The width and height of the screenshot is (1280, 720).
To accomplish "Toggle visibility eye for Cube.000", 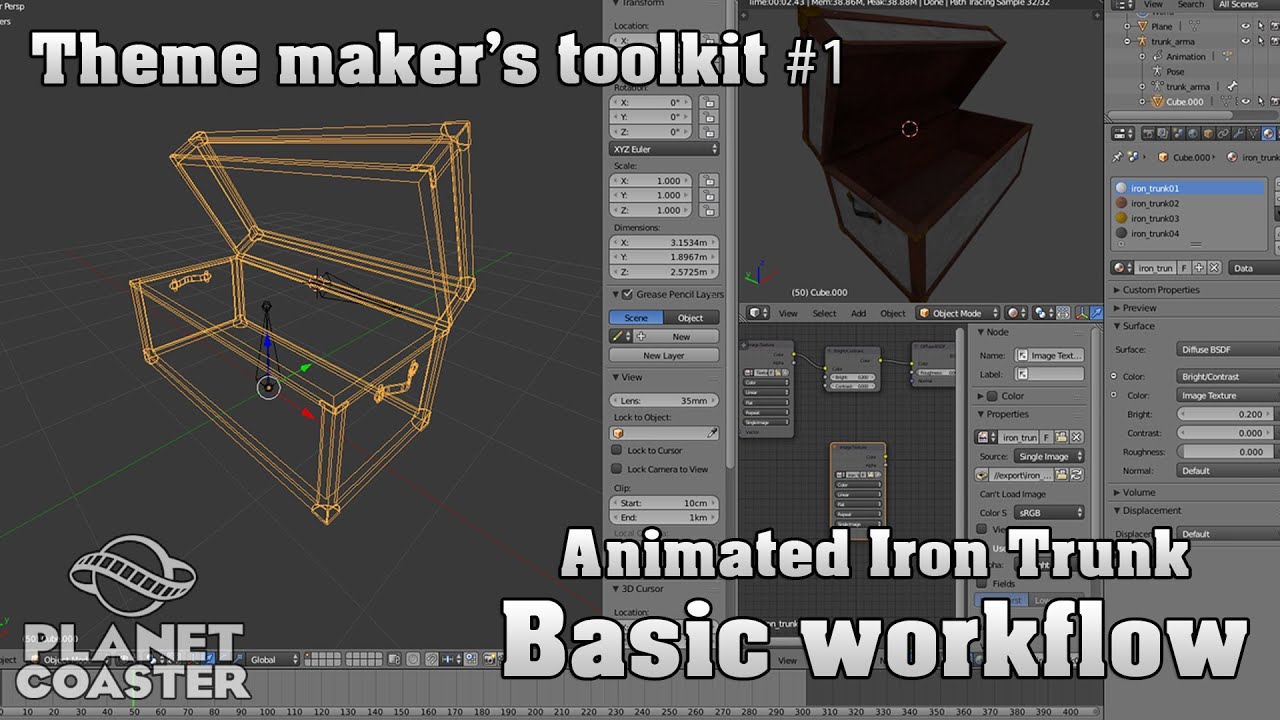I will (x=1246, y=101).
